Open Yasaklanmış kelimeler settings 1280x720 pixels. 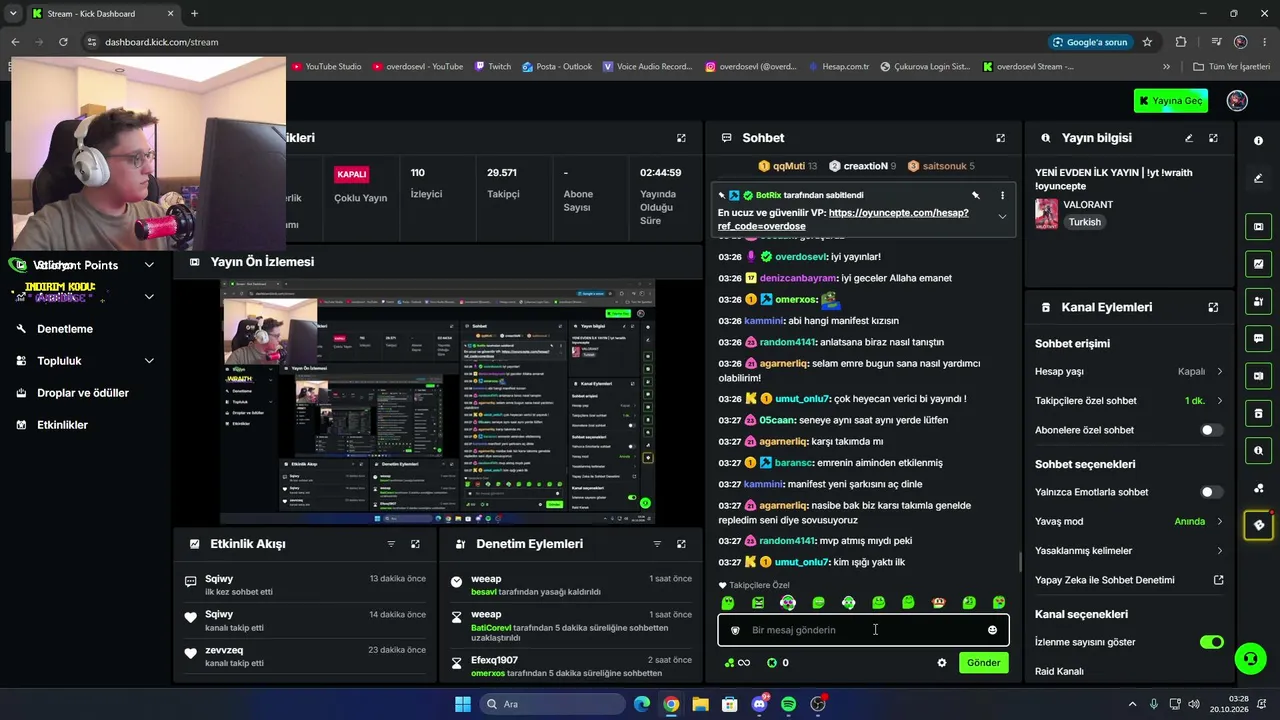pos(1129,551)
